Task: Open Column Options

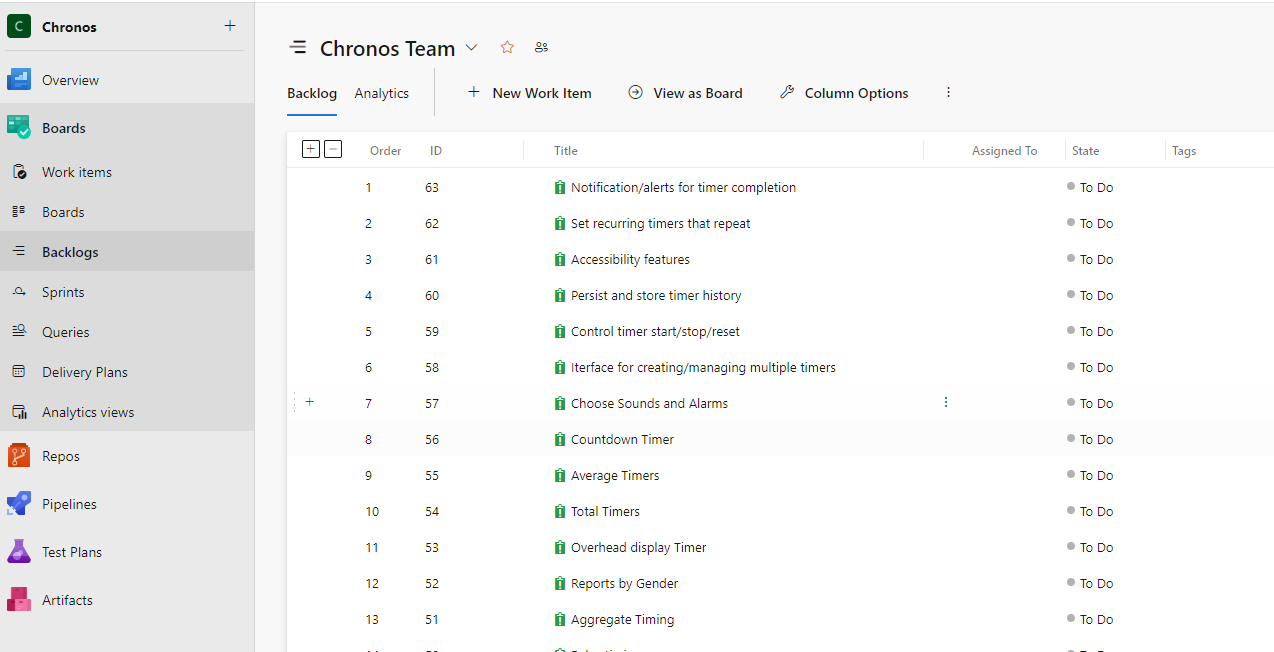Action: (x=843, y=93)
